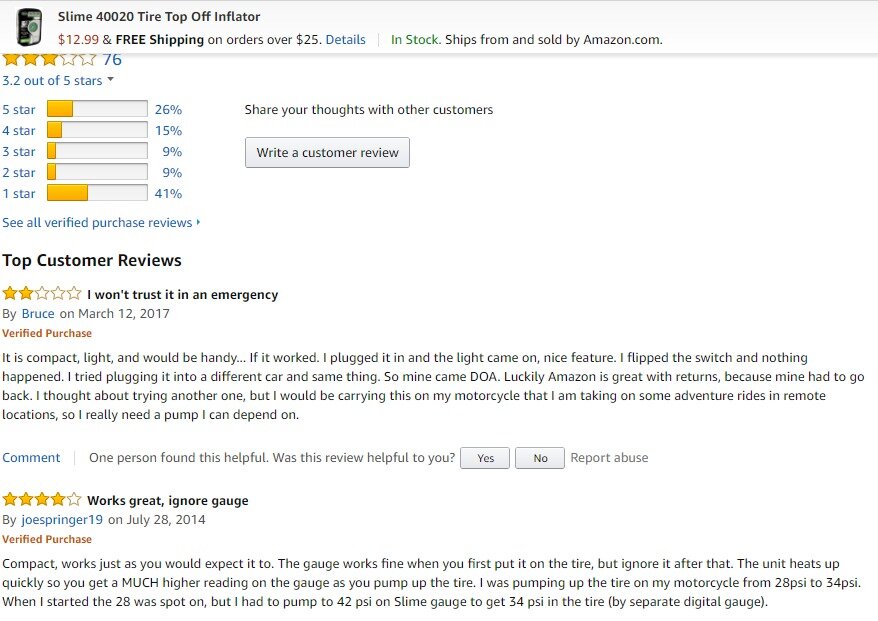
Task: Click the Slime inflator product thumbnail
Action: [x=30, y=27]
